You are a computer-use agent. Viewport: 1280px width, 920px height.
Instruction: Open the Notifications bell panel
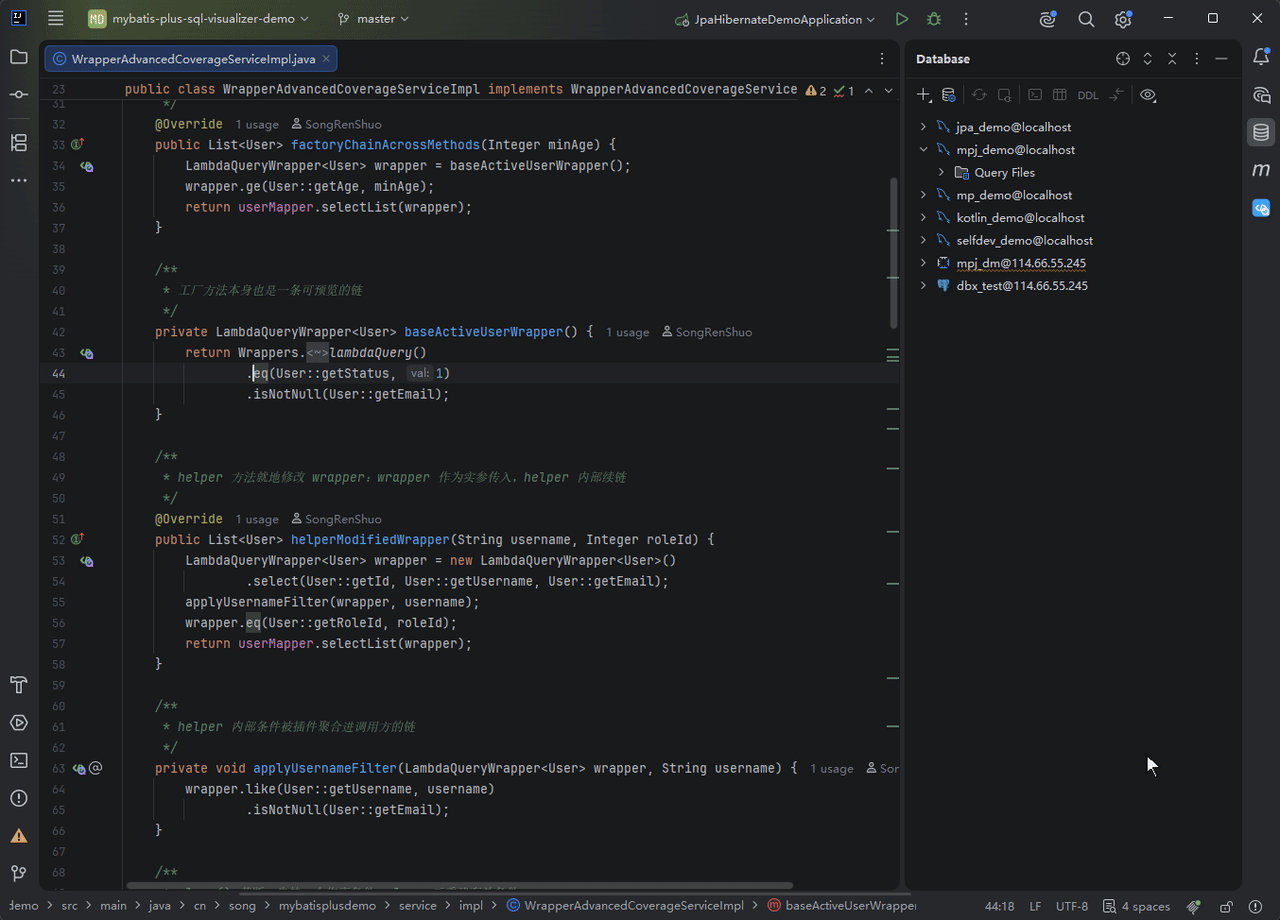(1261, 57)
